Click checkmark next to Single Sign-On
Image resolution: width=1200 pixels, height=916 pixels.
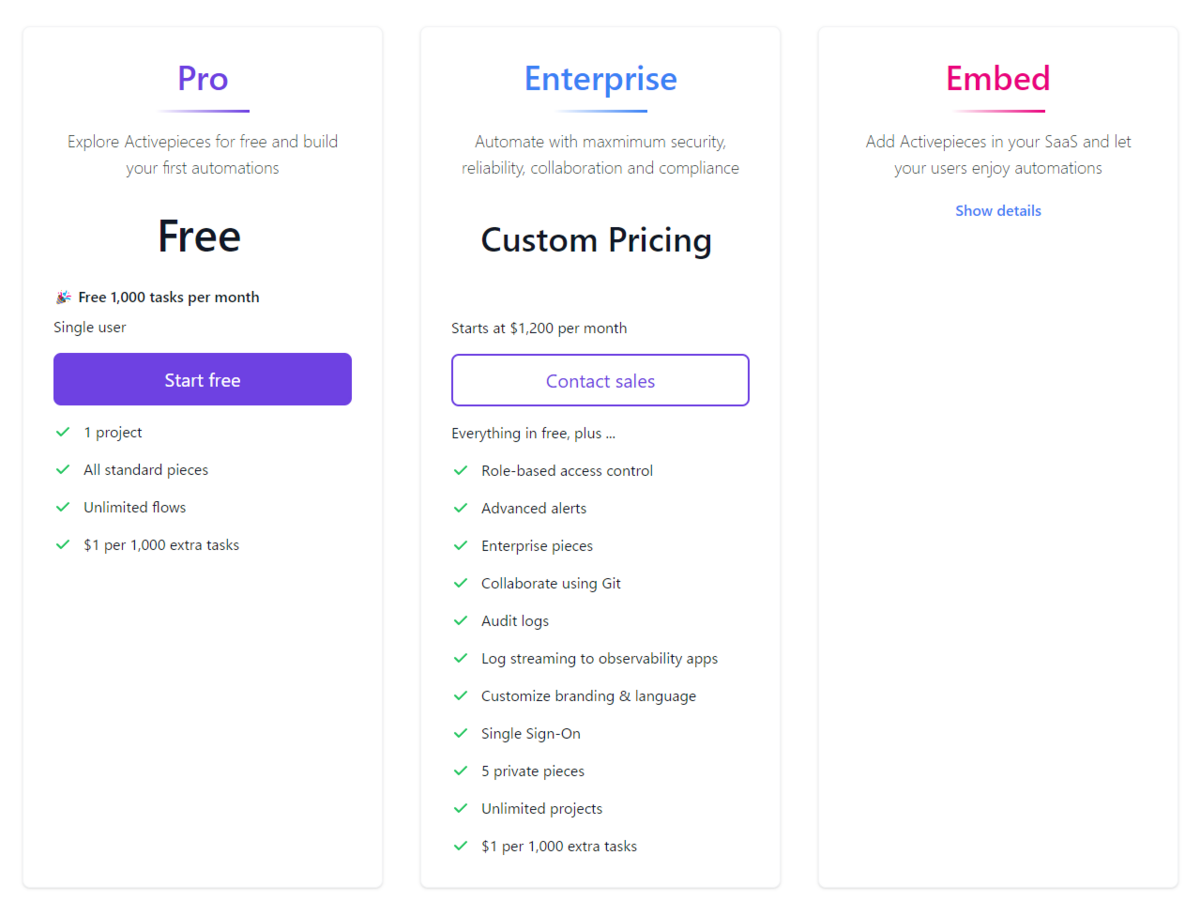tap(461, 733)
